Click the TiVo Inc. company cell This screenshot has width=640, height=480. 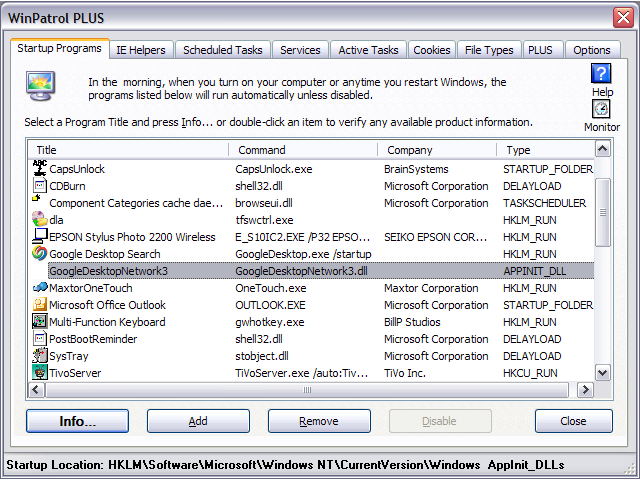point(404,373)
